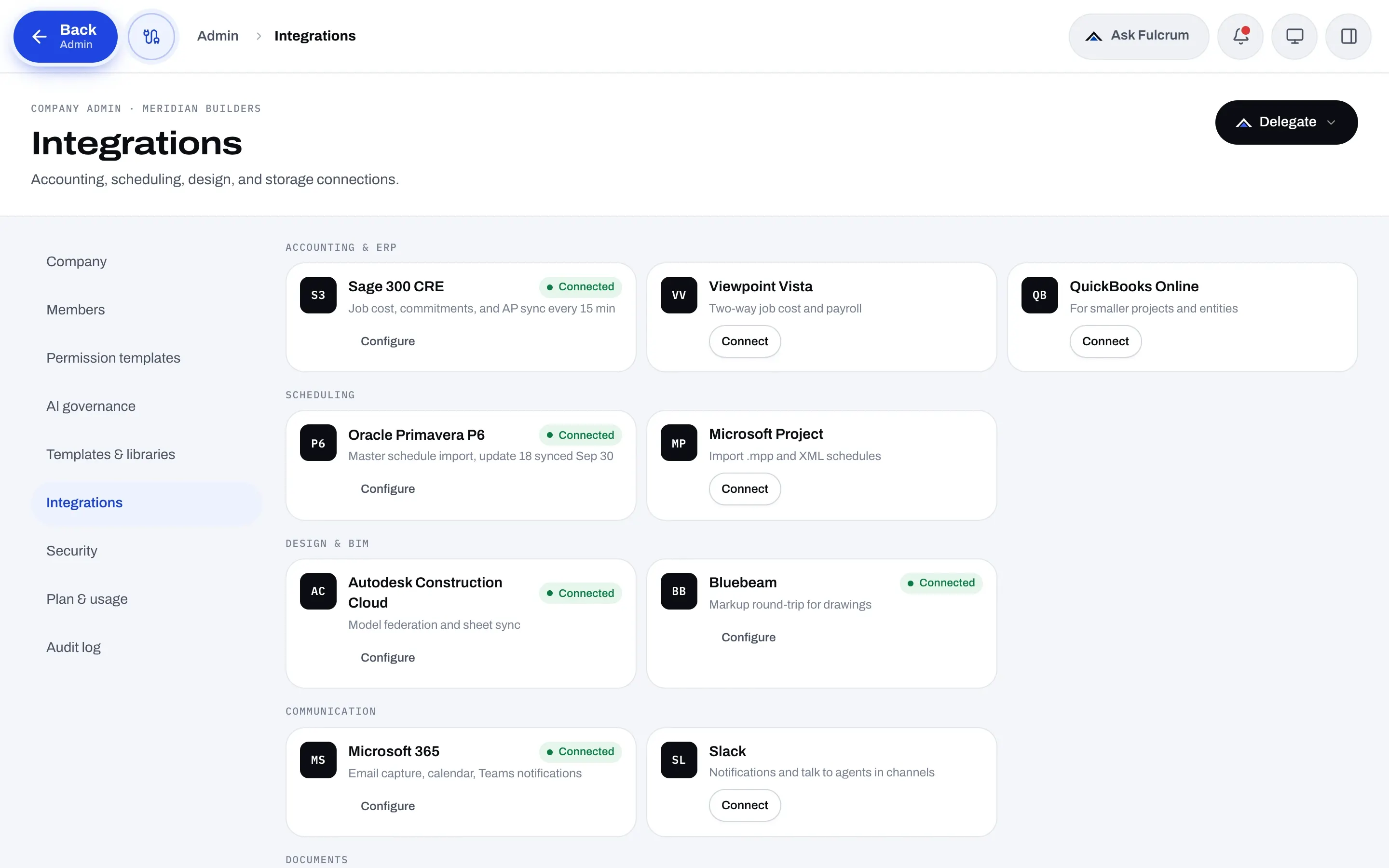
Task: Open Audit log in the sidebar
Action: click(x=146, y=647)
